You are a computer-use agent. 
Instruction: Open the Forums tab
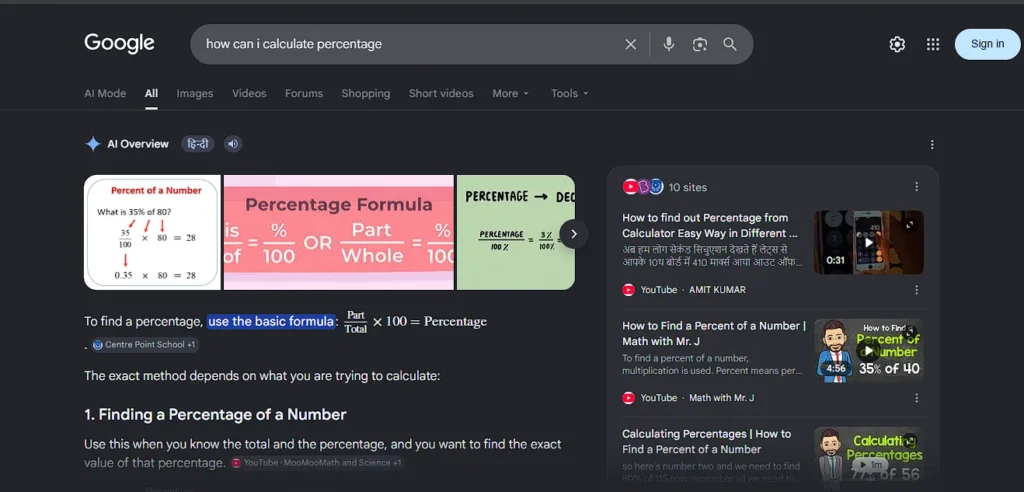(304, 93)
